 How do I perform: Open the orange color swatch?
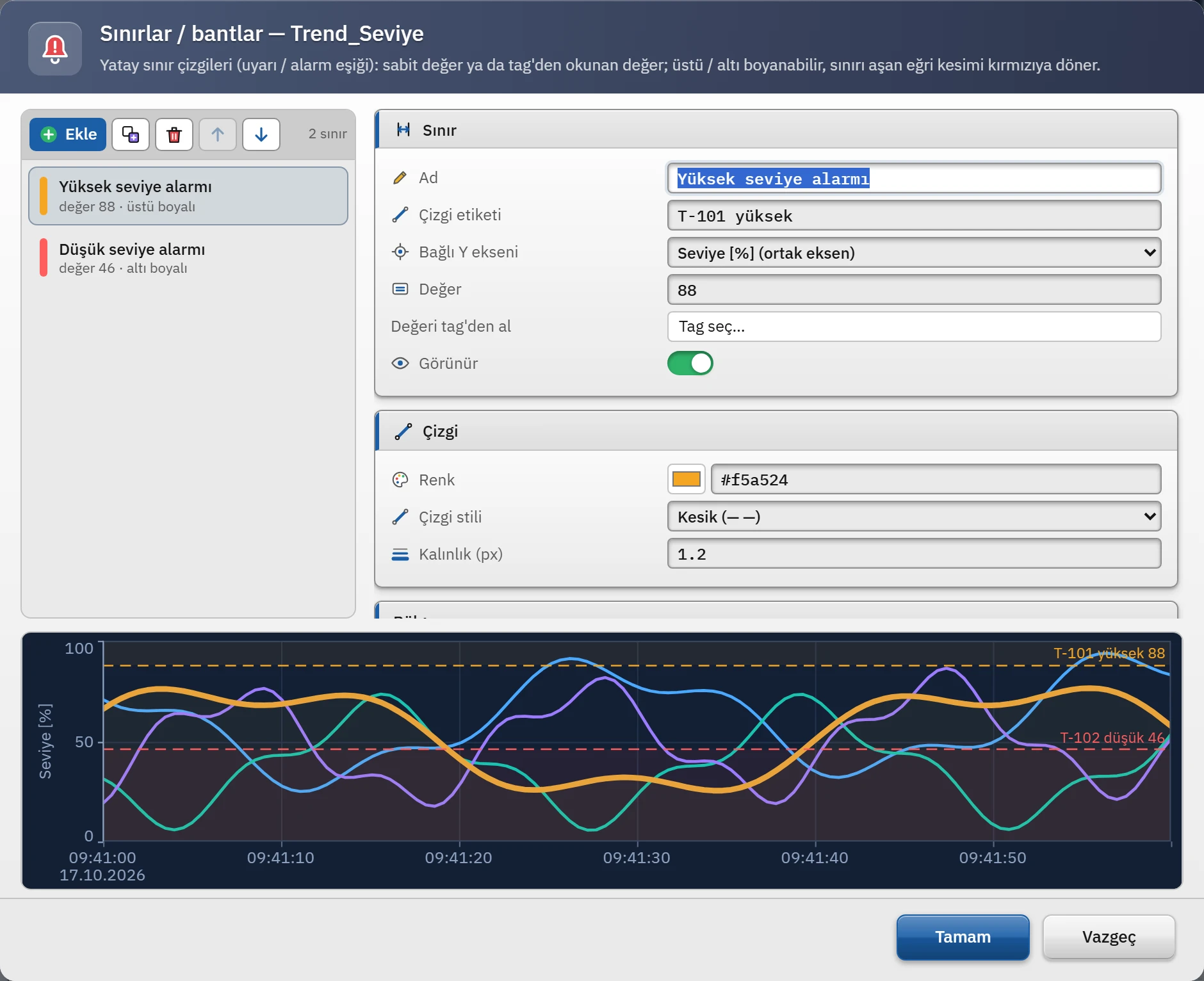687,479
